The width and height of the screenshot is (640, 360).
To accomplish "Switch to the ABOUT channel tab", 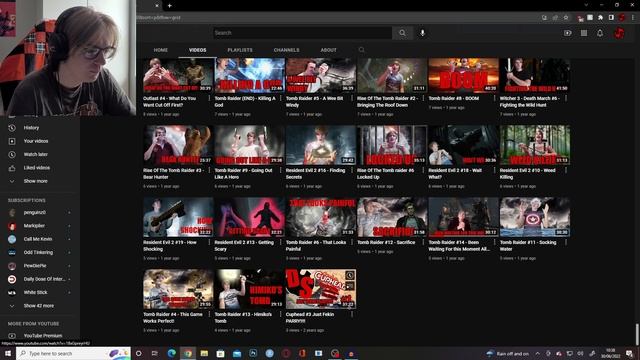I will coord(329,50).
